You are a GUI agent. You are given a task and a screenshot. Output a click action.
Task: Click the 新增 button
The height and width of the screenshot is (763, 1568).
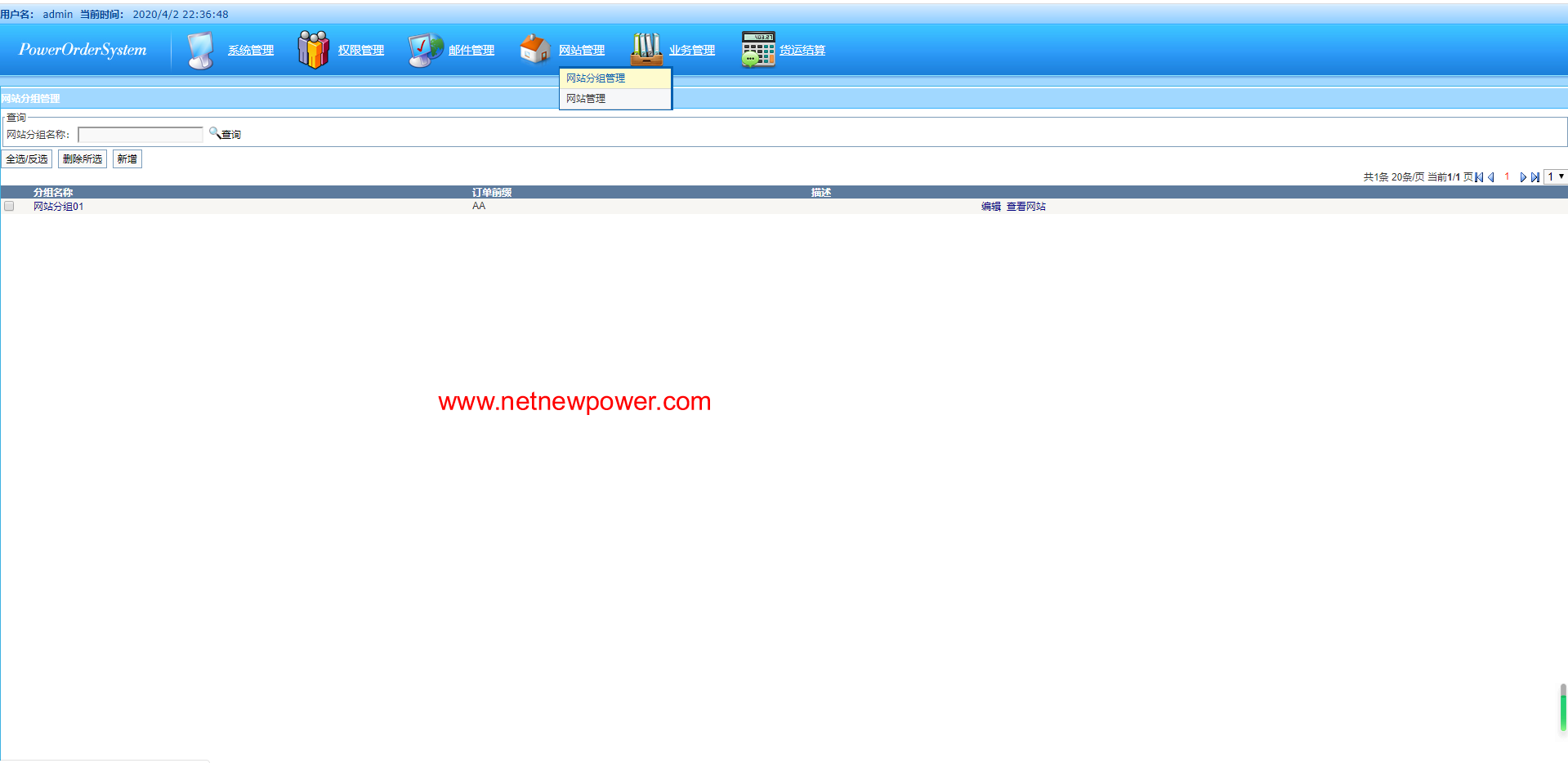pyautogui.click(x=127, y=159)
